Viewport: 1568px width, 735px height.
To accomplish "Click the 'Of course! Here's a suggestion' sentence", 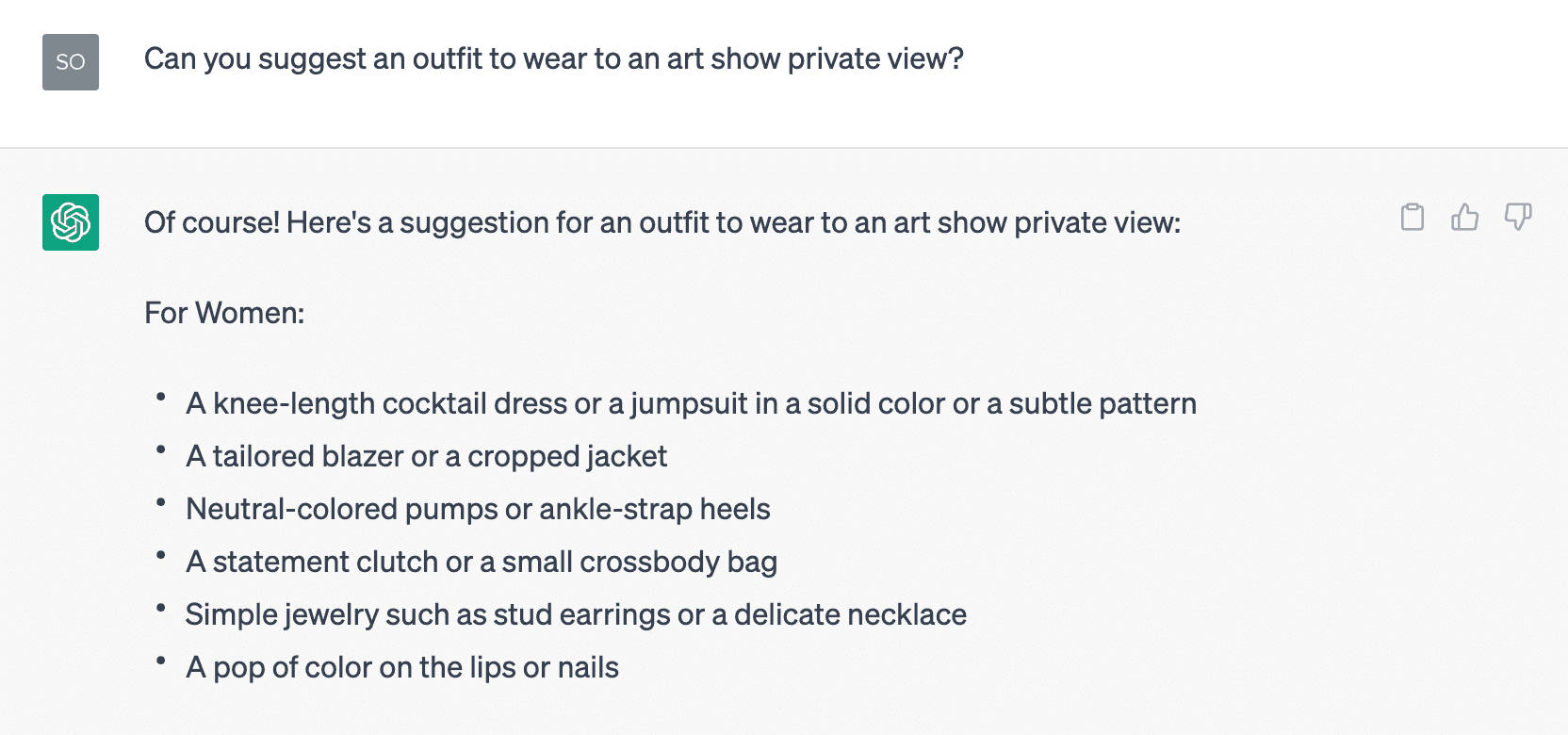I will 662,223.
